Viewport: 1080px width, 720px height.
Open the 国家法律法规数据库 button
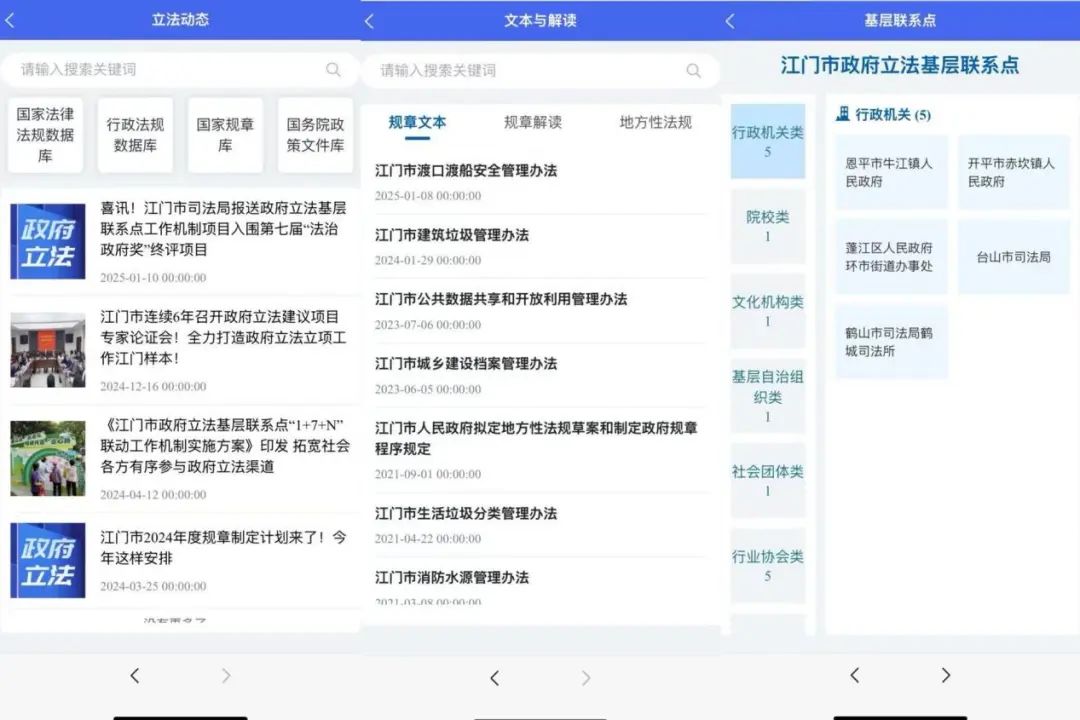point(45,135)
